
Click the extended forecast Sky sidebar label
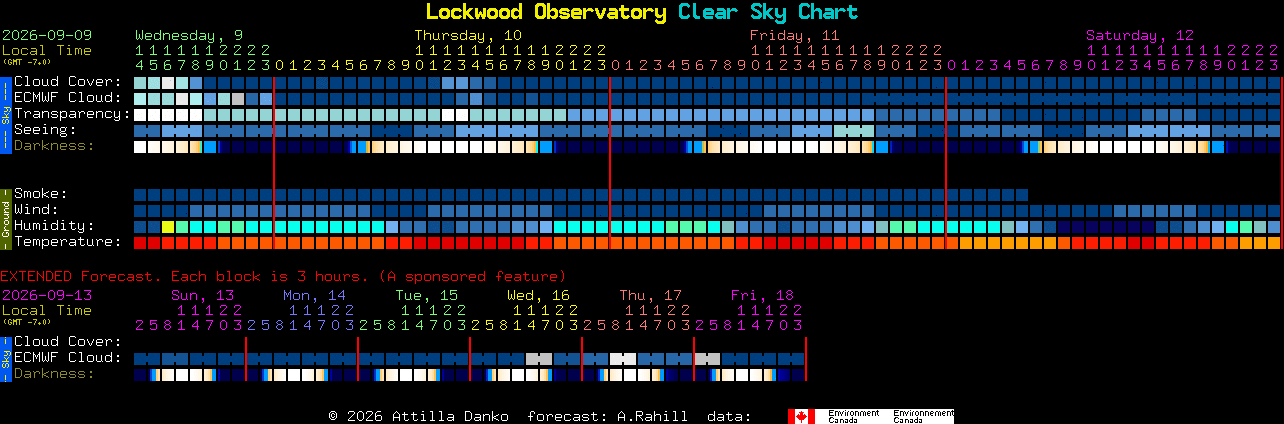pyautogui.click(x=5, y=358)
